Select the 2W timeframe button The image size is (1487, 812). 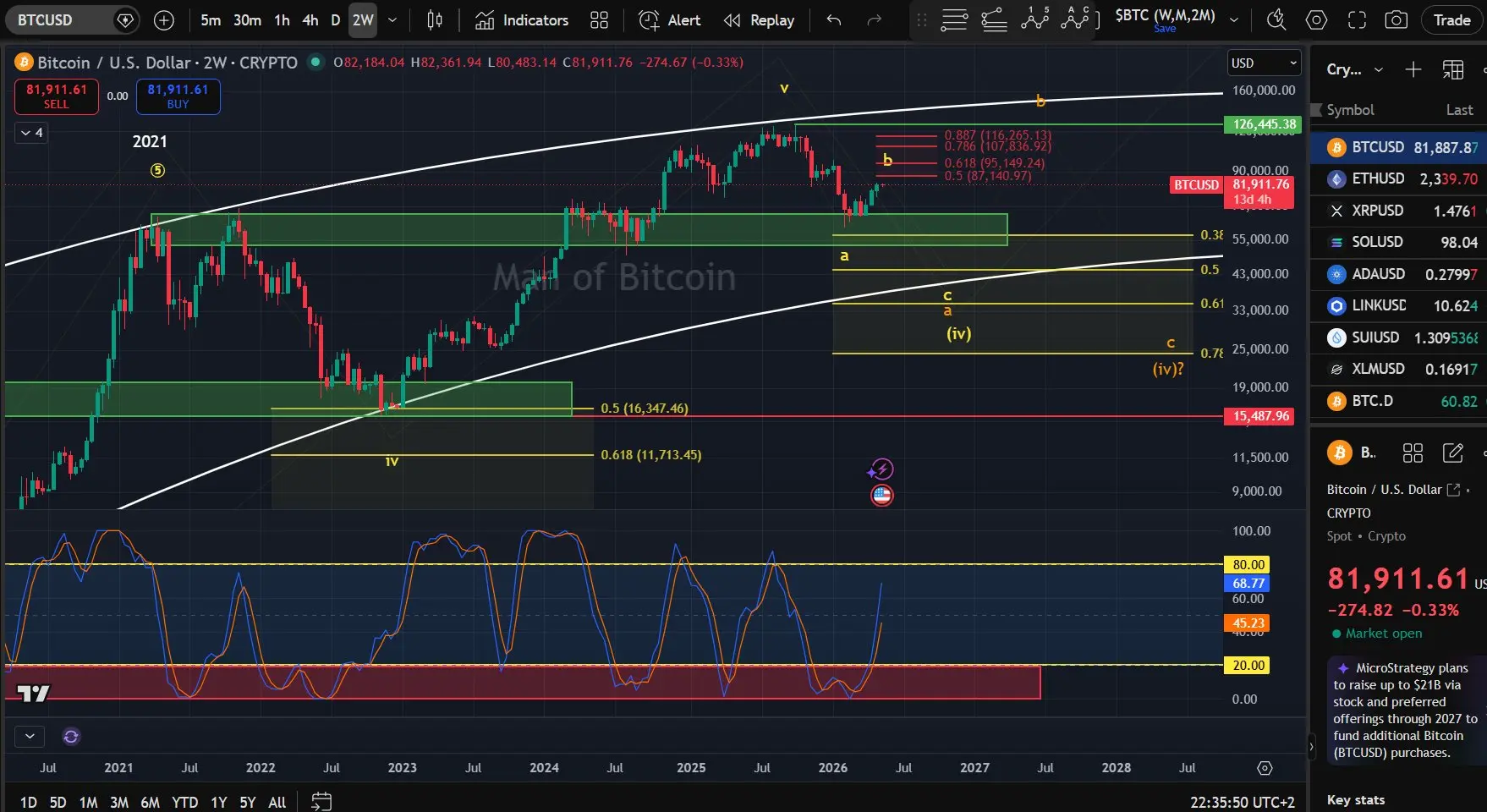[x=363, y=20]
